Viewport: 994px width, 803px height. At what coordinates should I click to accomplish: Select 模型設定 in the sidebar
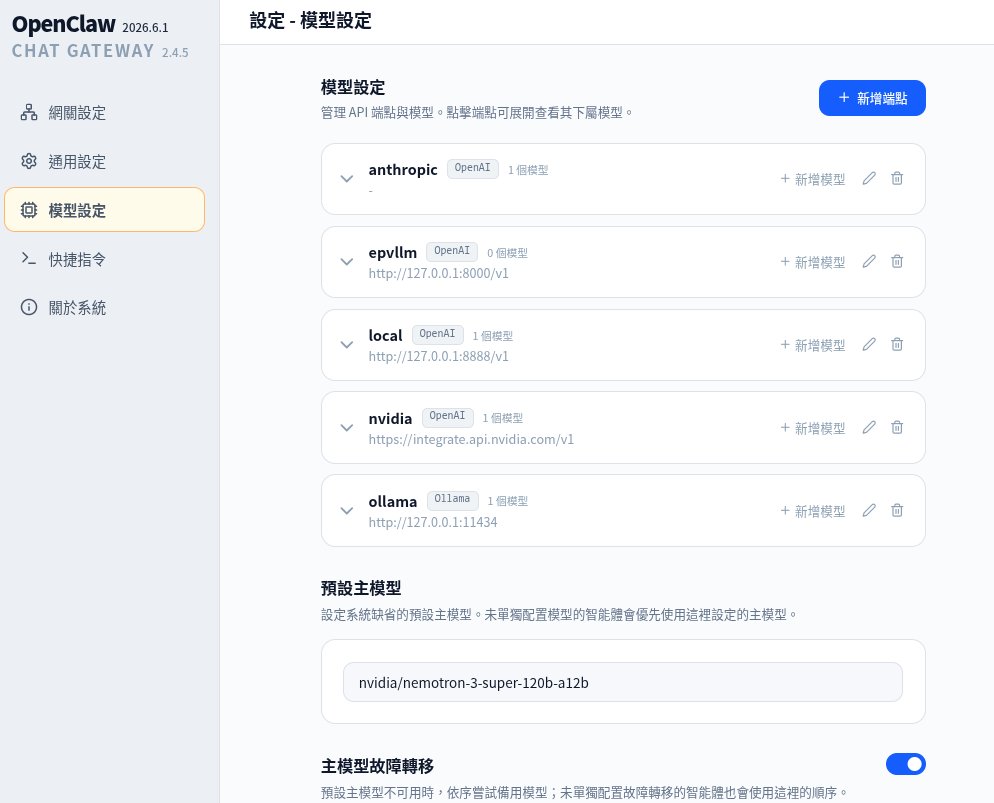coord(105,210)
